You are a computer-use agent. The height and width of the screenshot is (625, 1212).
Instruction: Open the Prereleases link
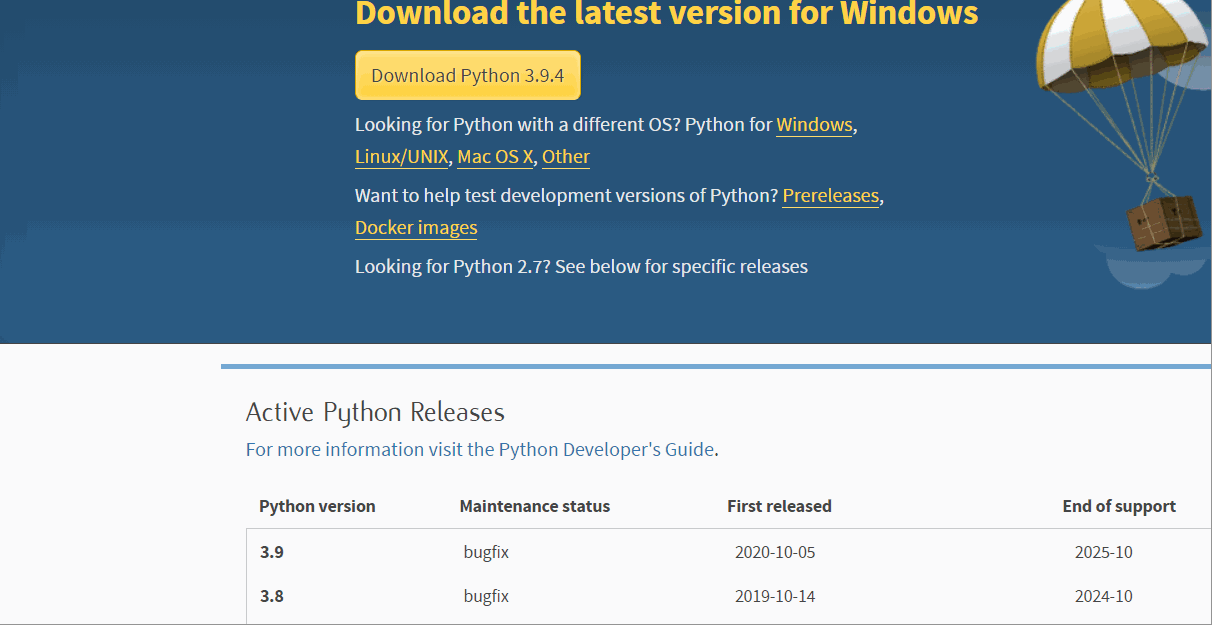[x=830, y=196]
